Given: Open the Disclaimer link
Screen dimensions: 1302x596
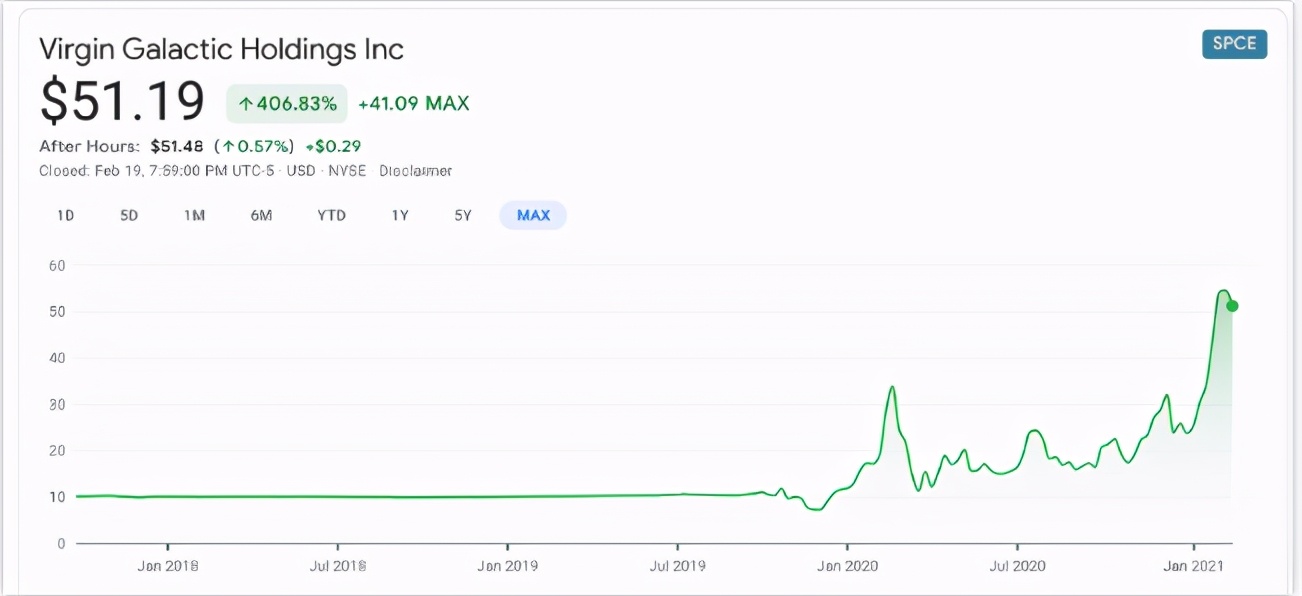Looking at the screenshot, I should (416, 171).
